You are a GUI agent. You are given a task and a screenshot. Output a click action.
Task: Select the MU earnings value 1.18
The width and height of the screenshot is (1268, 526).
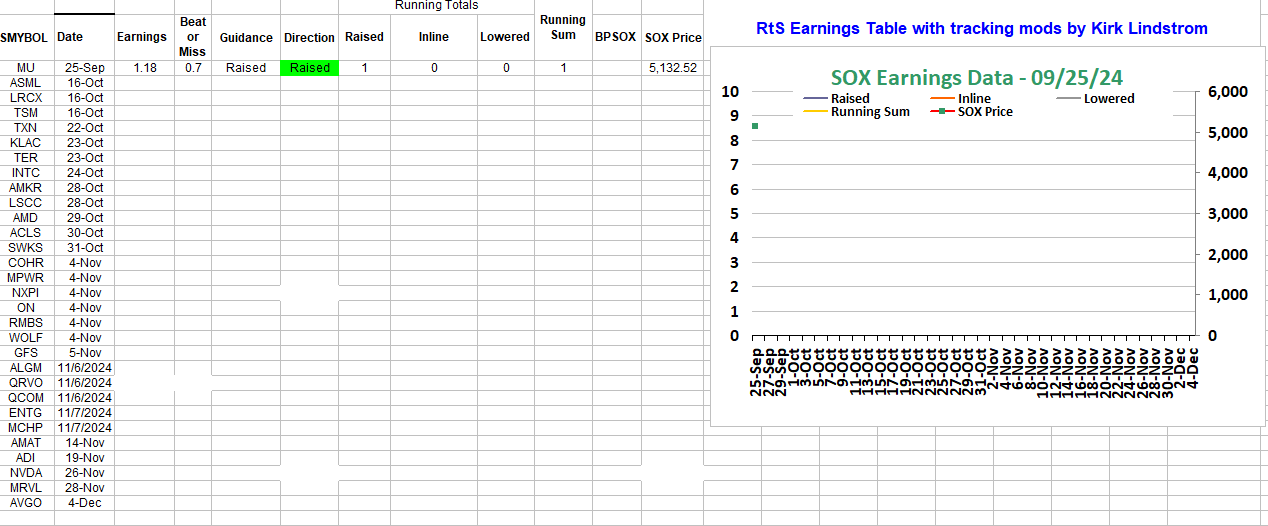pos(144,68)
